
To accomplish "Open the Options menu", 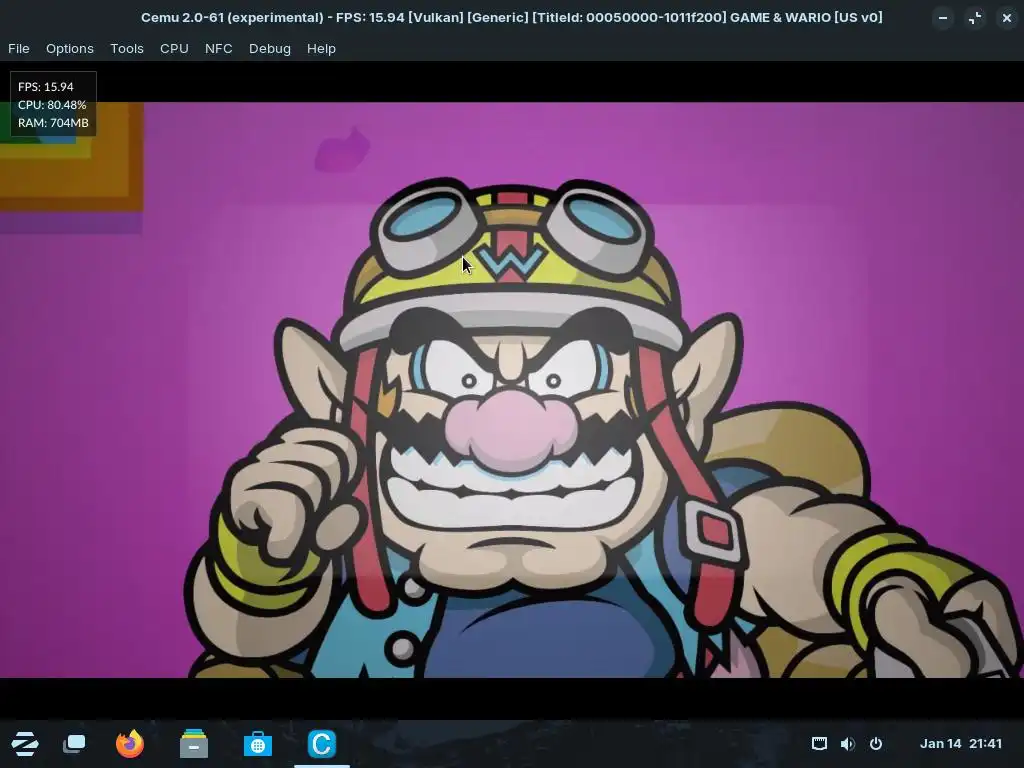I will tap(69, 48).
